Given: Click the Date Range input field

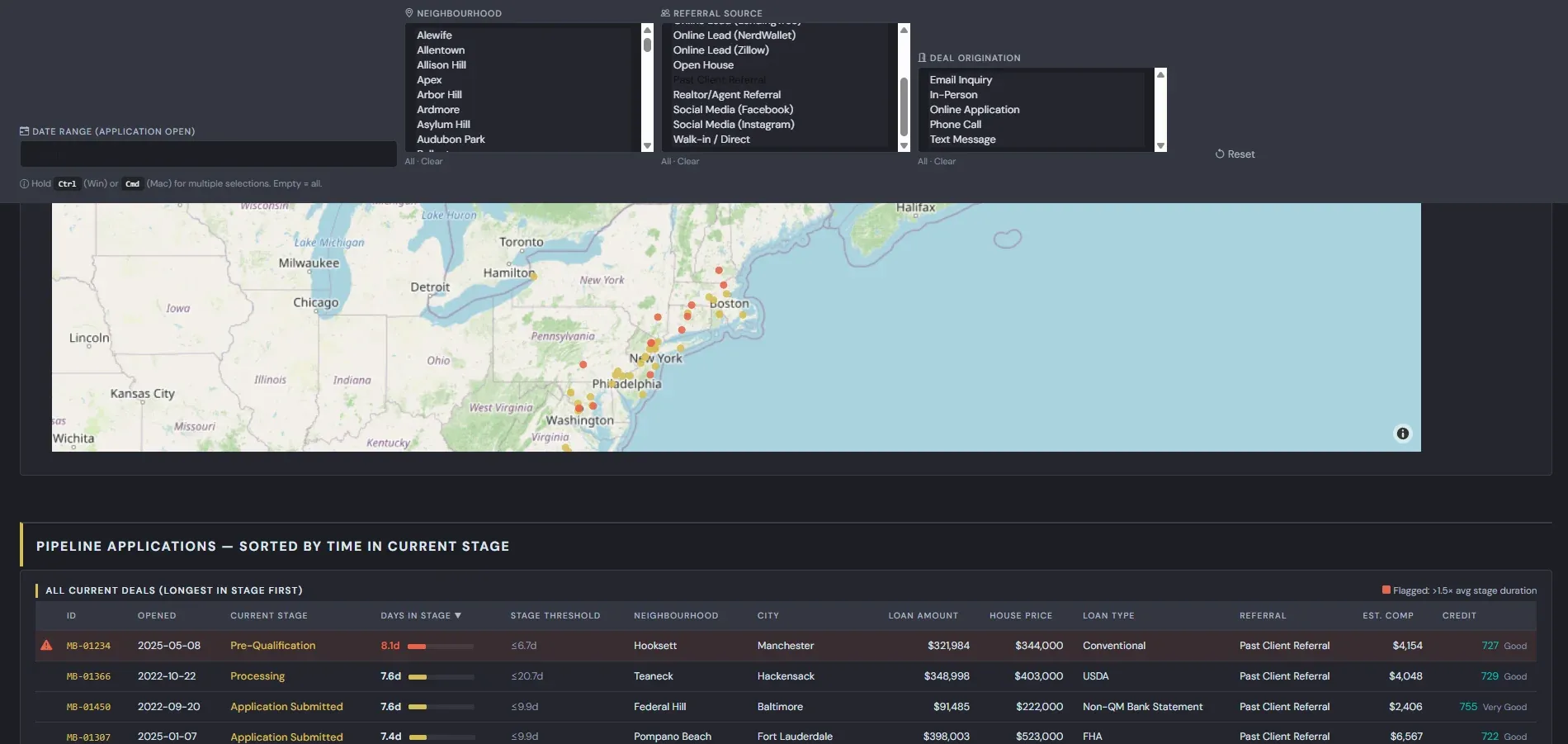Looking at the screenshot, I should (x=208, y=154).
